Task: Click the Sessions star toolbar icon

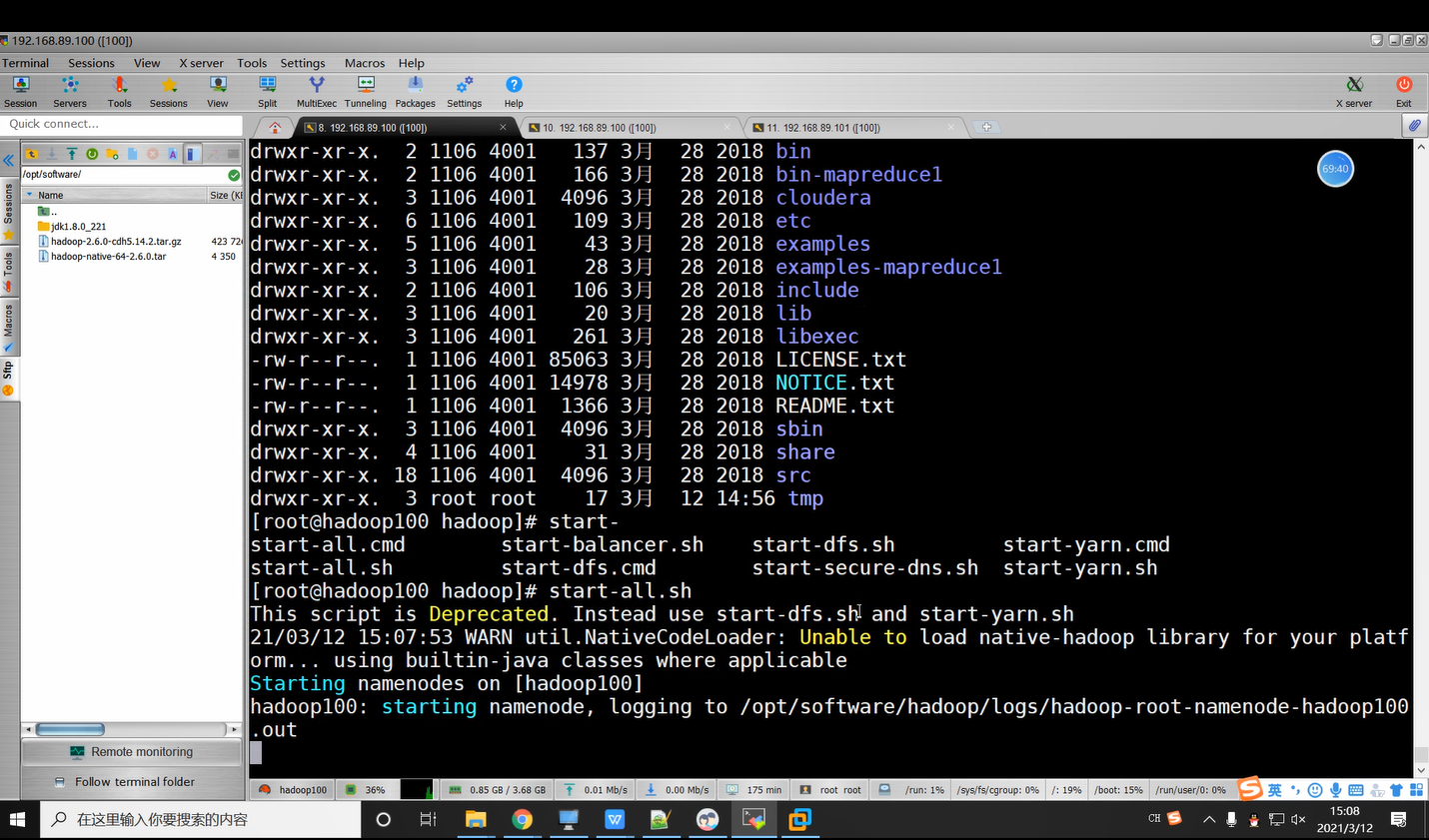Action: [168, 91]
